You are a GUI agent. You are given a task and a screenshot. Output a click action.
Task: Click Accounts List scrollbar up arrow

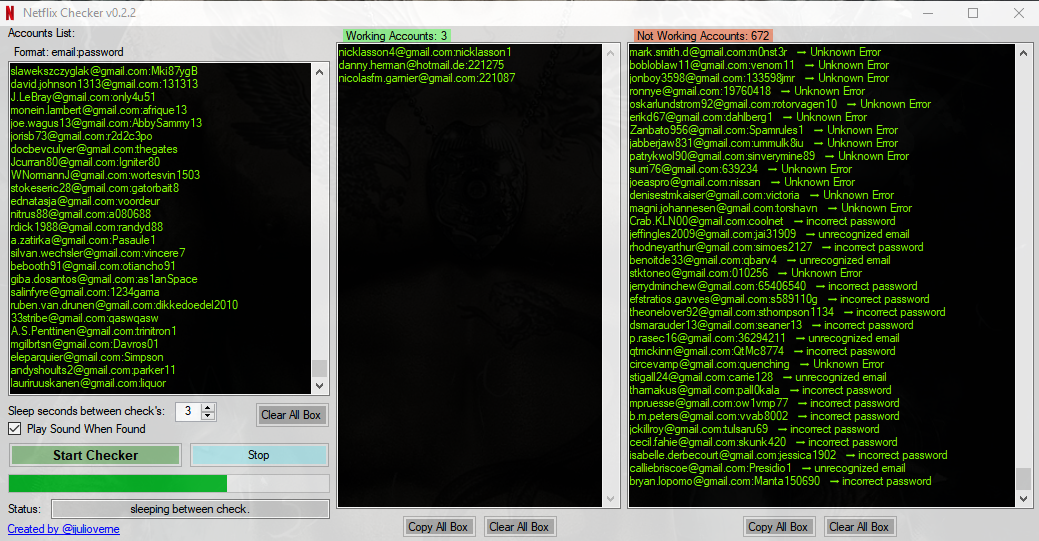pyautogui.click(x=319, y=72)
